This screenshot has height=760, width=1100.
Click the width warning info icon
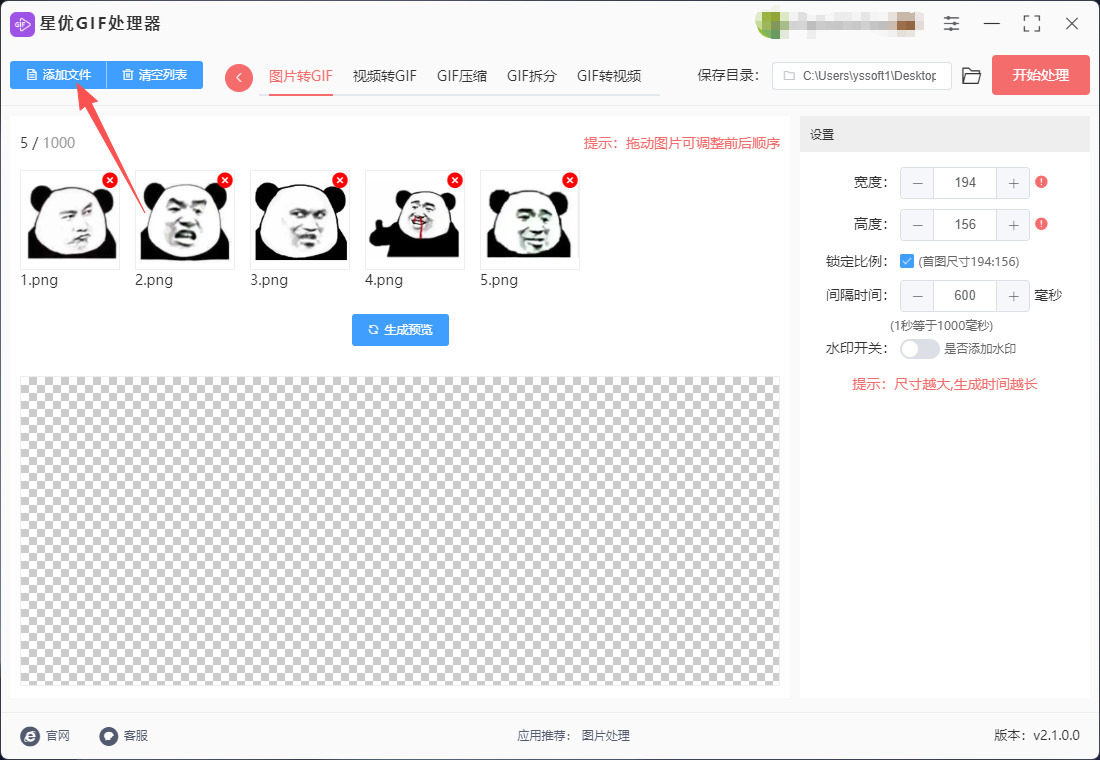click(1041, 182)
